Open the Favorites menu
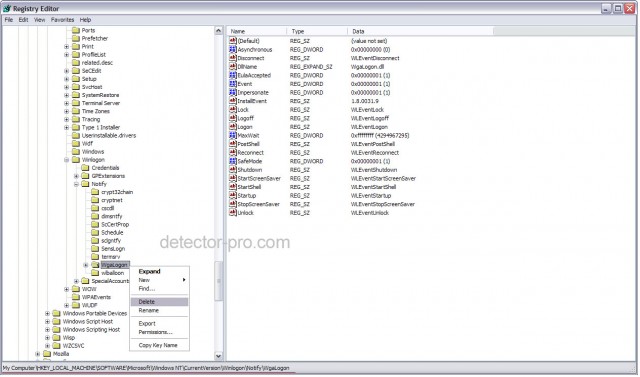 pos(62,20)
